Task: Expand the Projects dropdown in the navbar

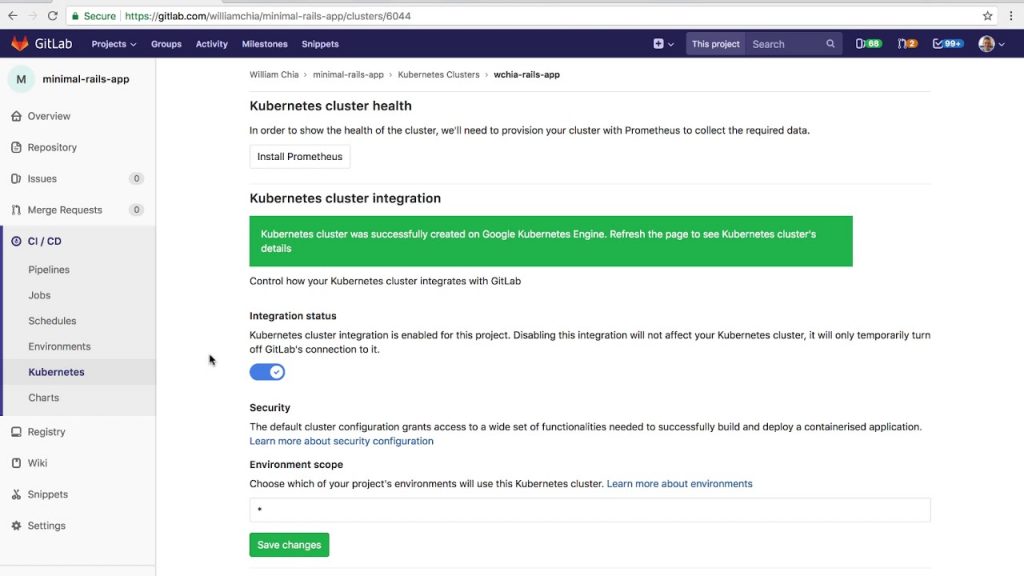Action: (114, 44)
